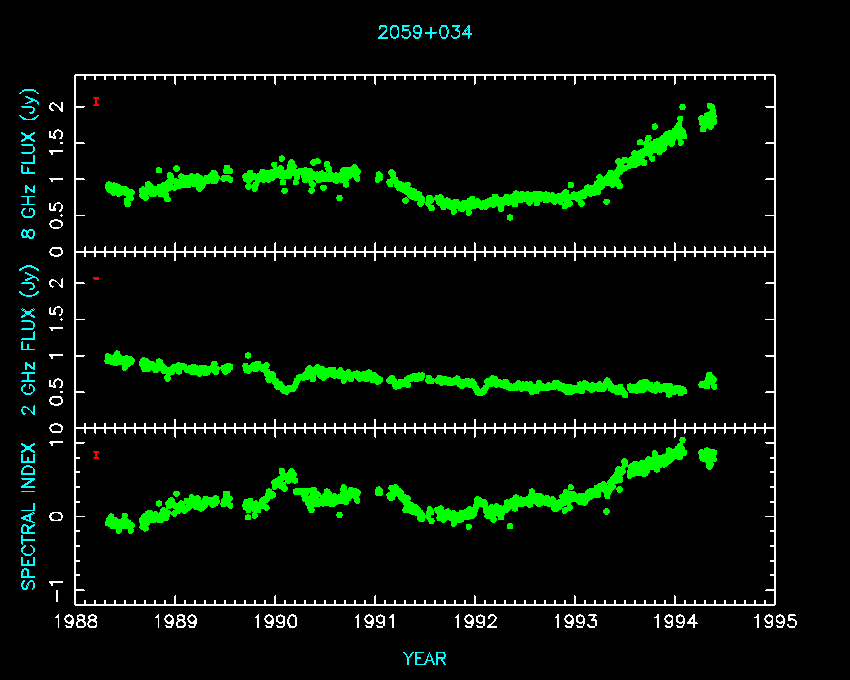Screen dimensions: 850x680
Task: Click the YEAR x-axis label
Action: pyautogui.click(x=424, y=658)
